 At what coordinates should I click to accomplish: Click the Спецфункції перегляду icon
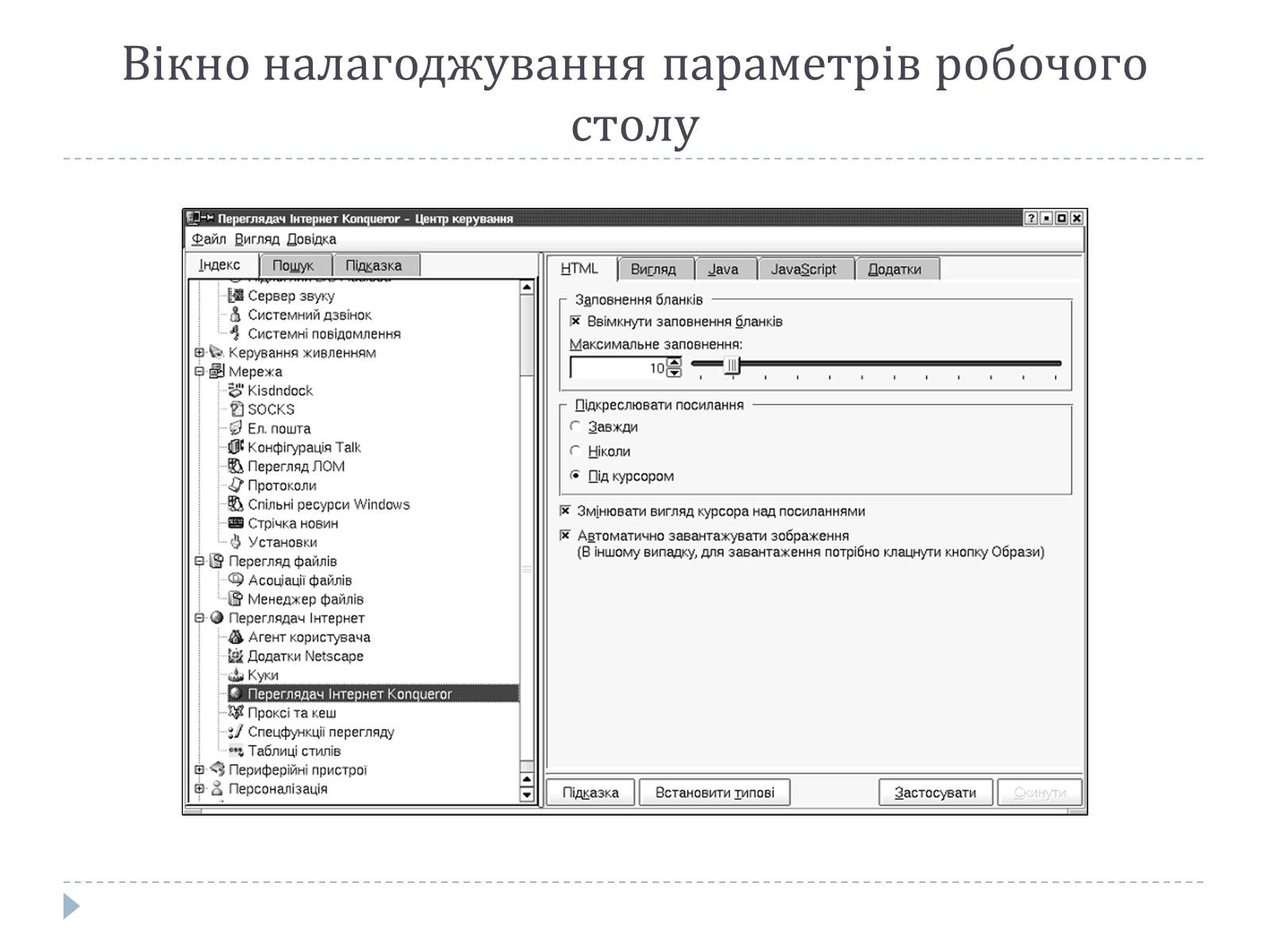coord(235,732)
